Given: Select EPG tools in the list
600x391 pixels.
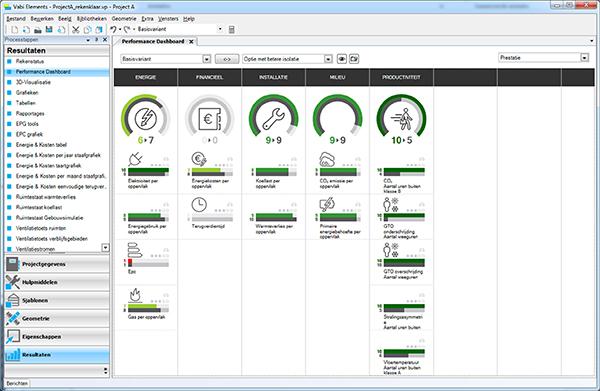Looking at the screenshot, I should 27,124.
